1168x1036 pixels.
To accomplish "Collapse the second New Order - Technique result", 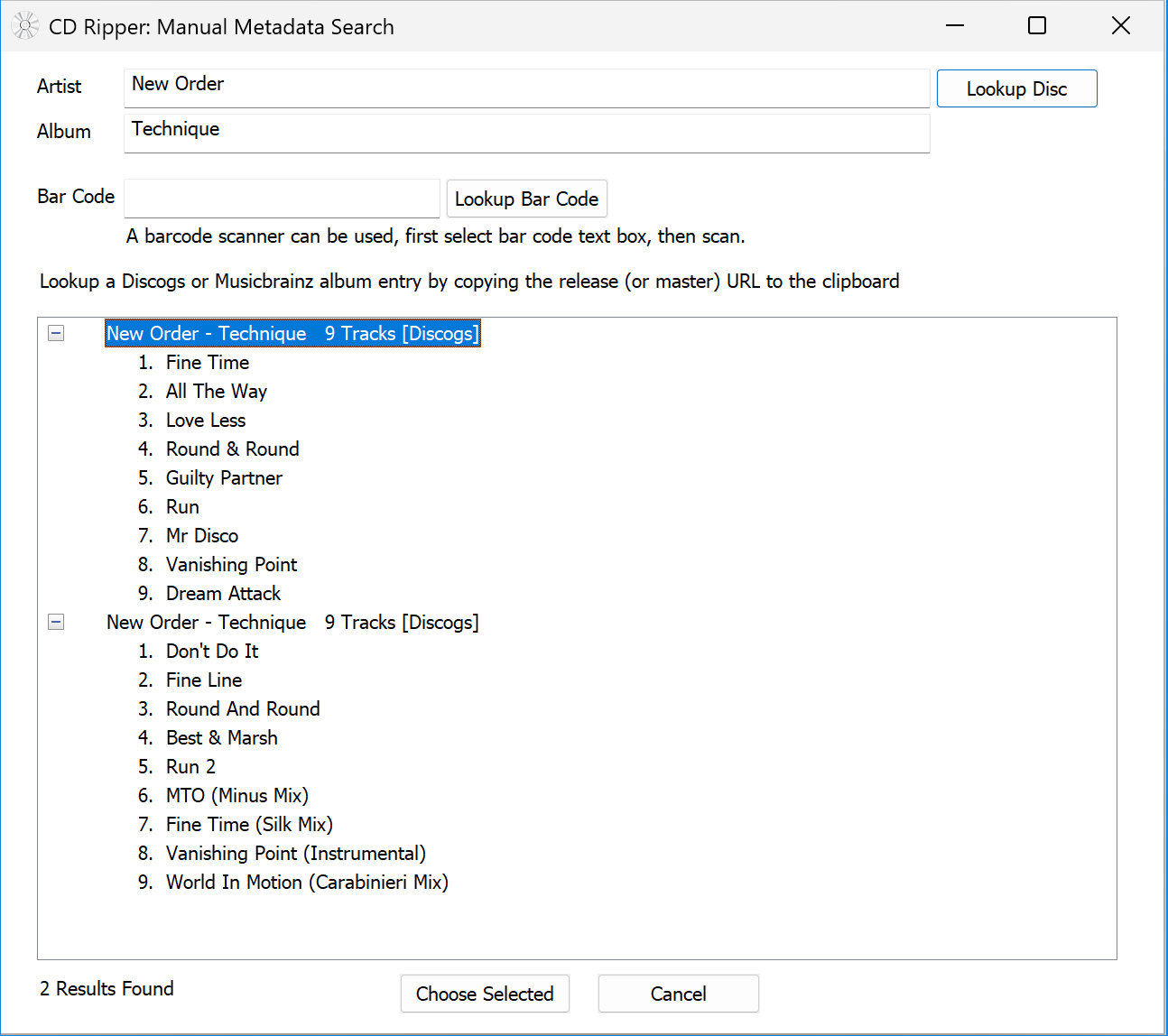I will [x=55, y=622].
